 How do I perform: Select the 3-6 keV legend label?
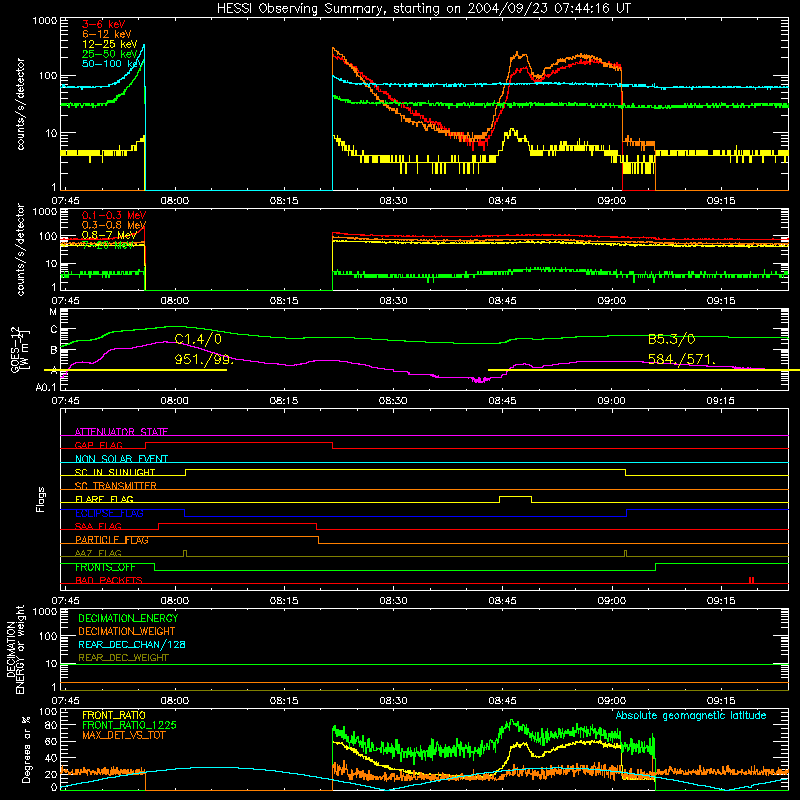pyautogui.click(x=104, y=24)
